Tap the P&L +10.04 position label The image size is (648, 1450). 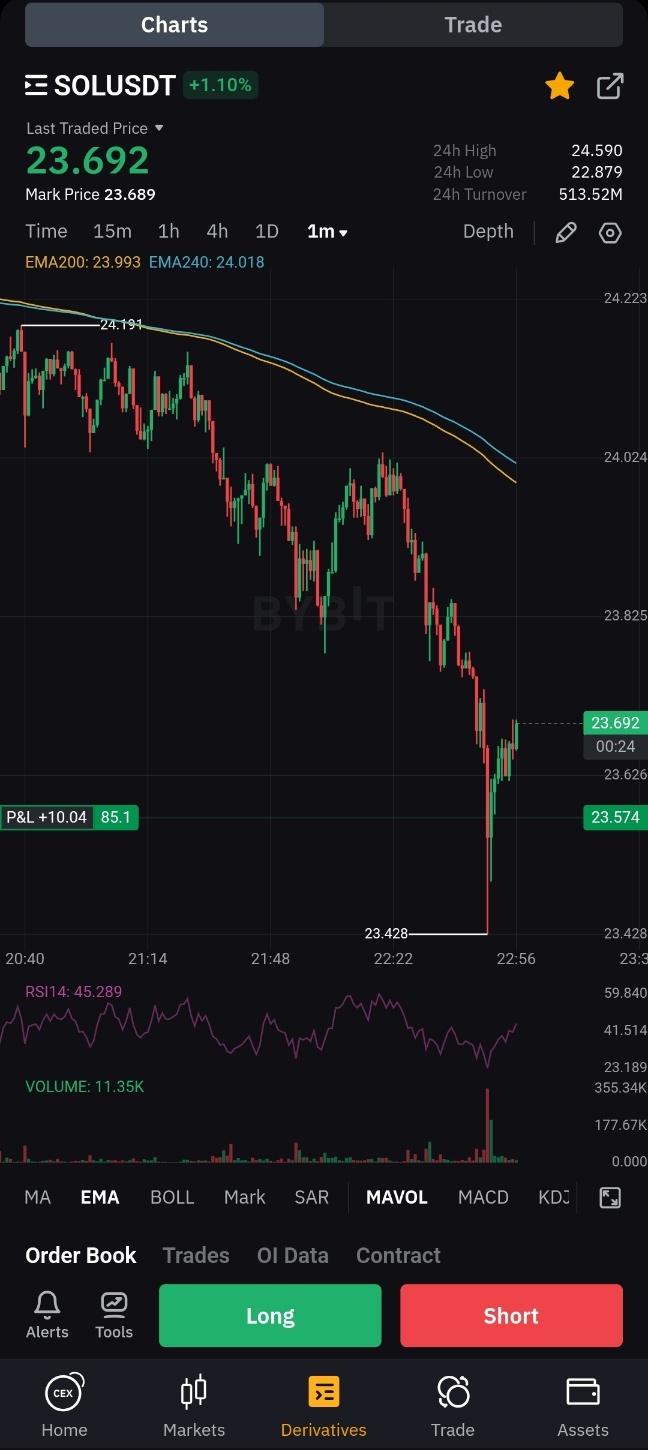[46, 817]
